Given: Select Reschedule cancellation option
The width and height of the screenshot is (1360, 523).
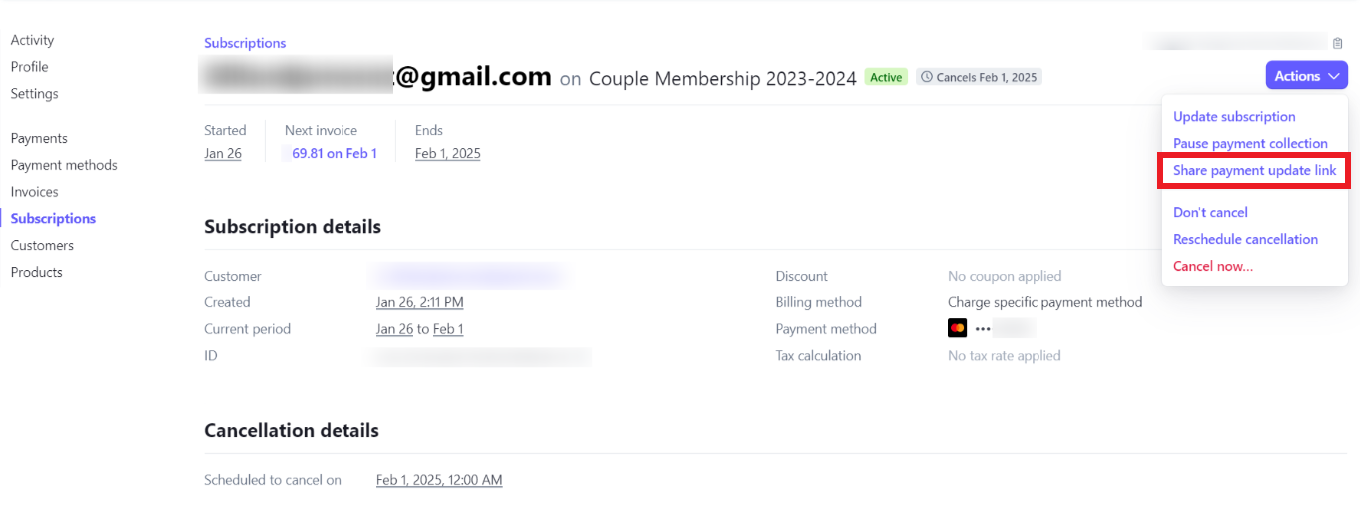Looking at the screenshot, I should [x=1245, y=240].
